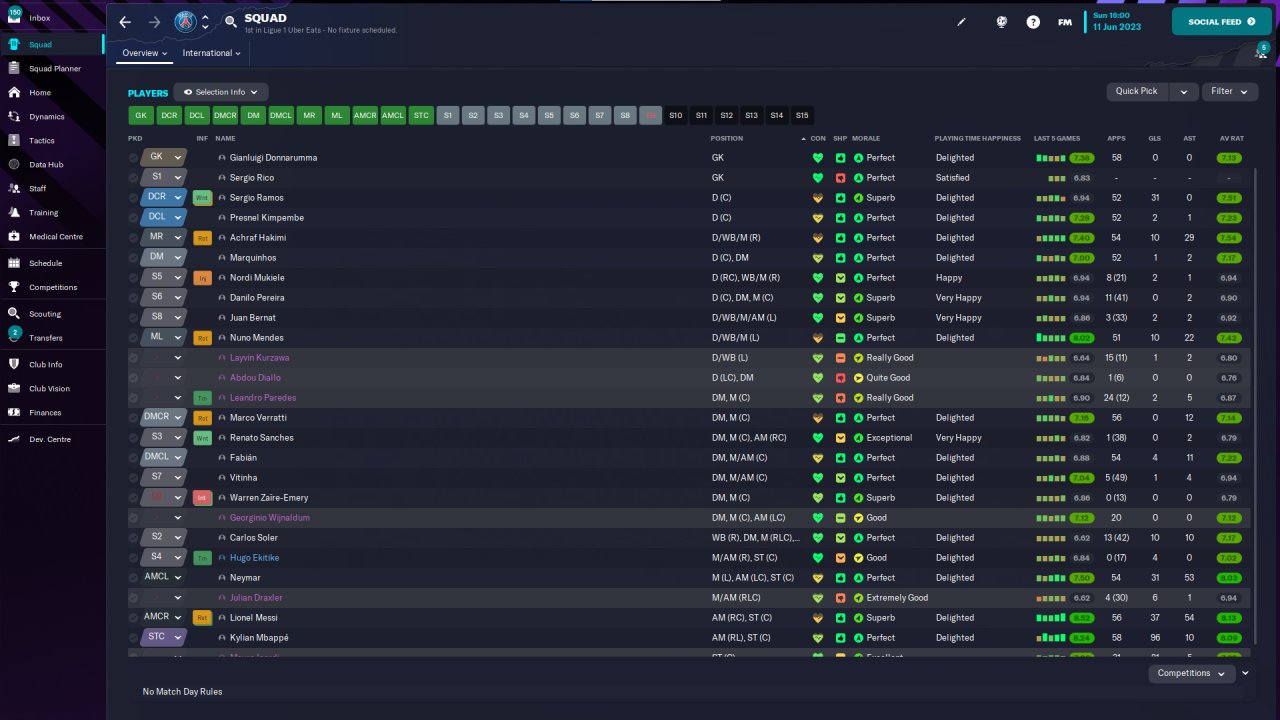Image resolution: width=1280 pixels, height=720 pixels.
Task: Toggle the pick circle for Marquinhos
Action: pos(133,258)
